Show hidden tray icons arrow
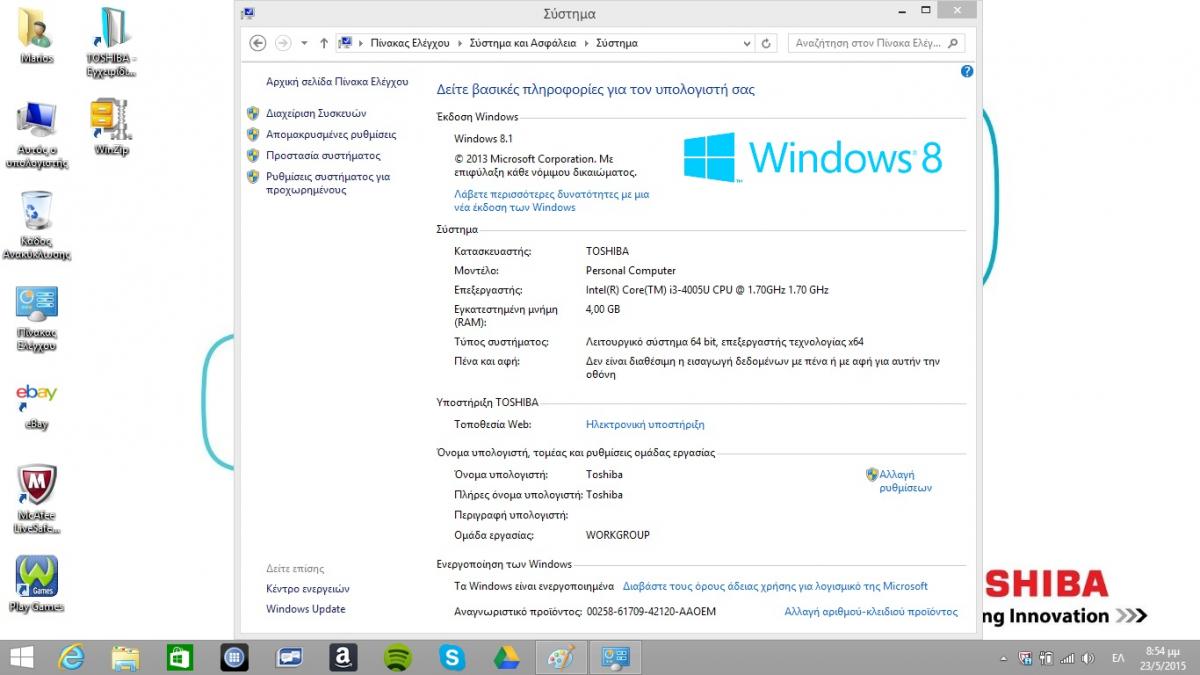This screenshot has width=1200, height=675. [x=1003, y=658]
